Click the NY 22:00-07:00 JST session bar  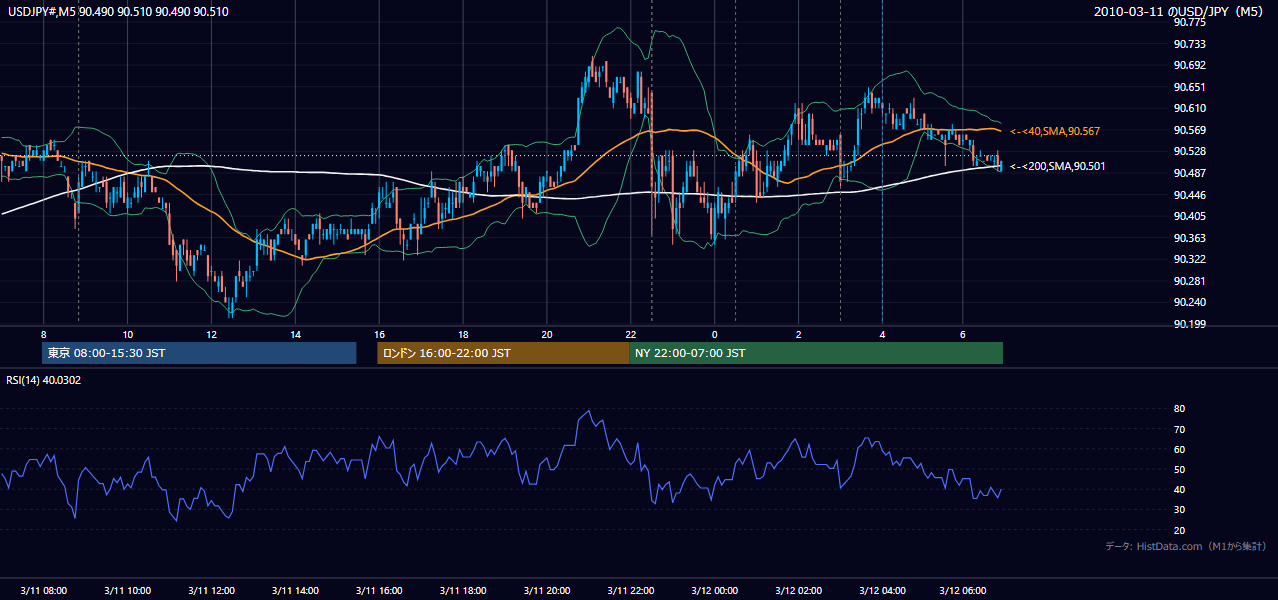pyautogui.click(x=816, y=353)
